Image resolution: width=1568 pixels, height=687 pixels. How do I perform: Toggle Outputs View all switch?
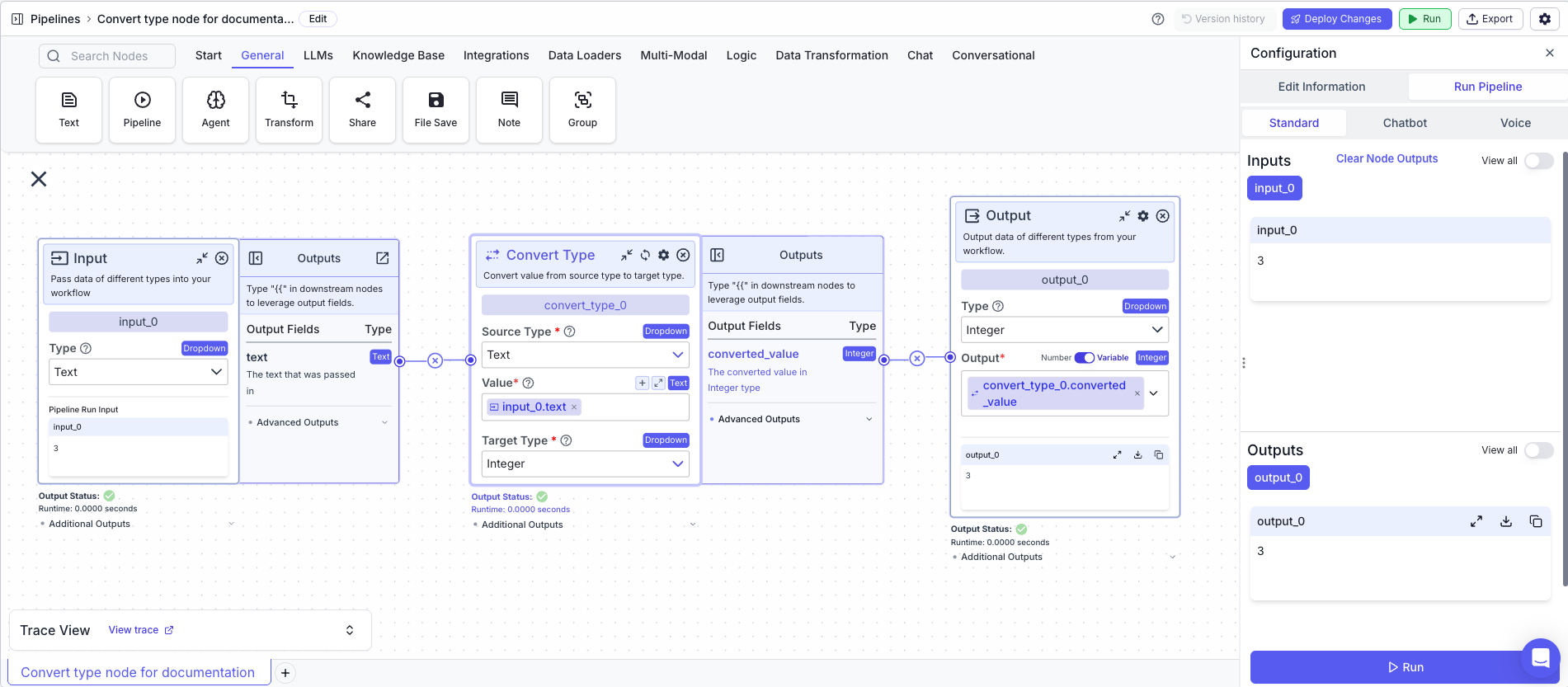(x=1539, y=450)
